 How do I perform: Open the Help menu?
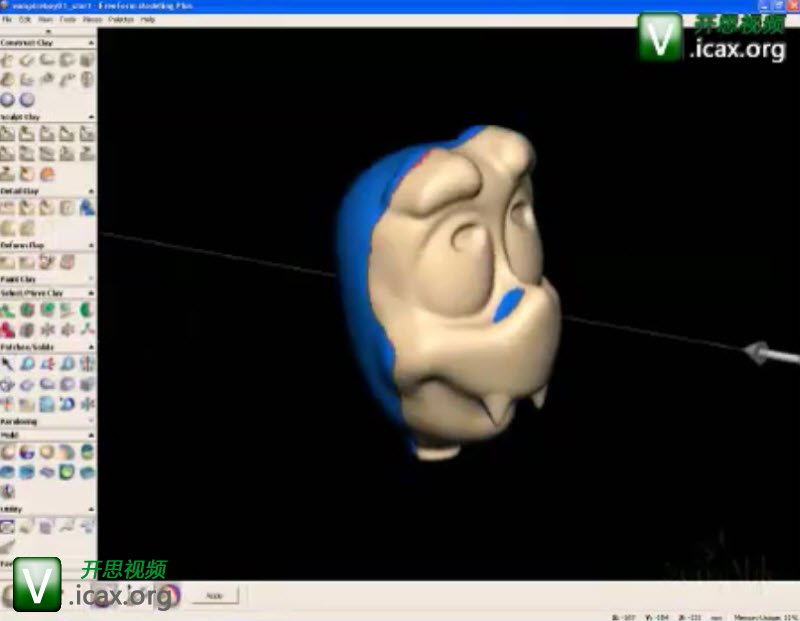click(147, 19)
